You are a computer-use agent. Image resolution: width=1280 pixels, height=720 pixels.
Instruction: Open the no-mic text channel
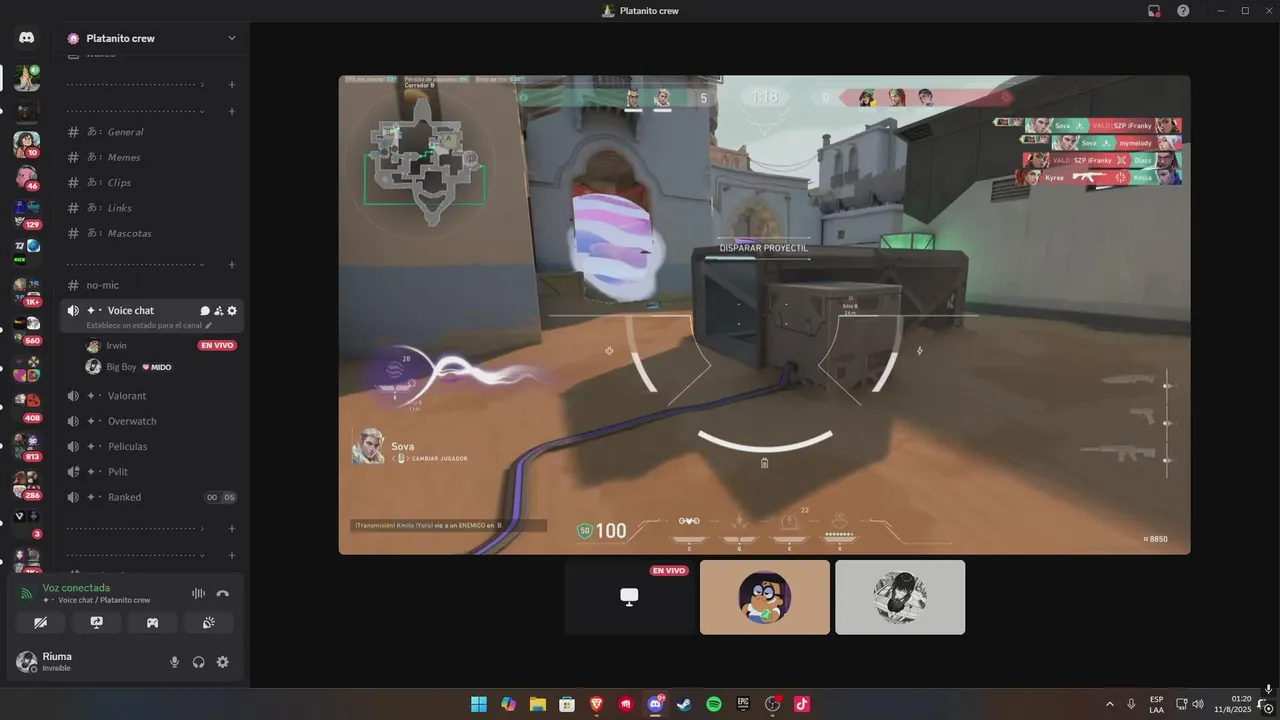coord(152,285)
